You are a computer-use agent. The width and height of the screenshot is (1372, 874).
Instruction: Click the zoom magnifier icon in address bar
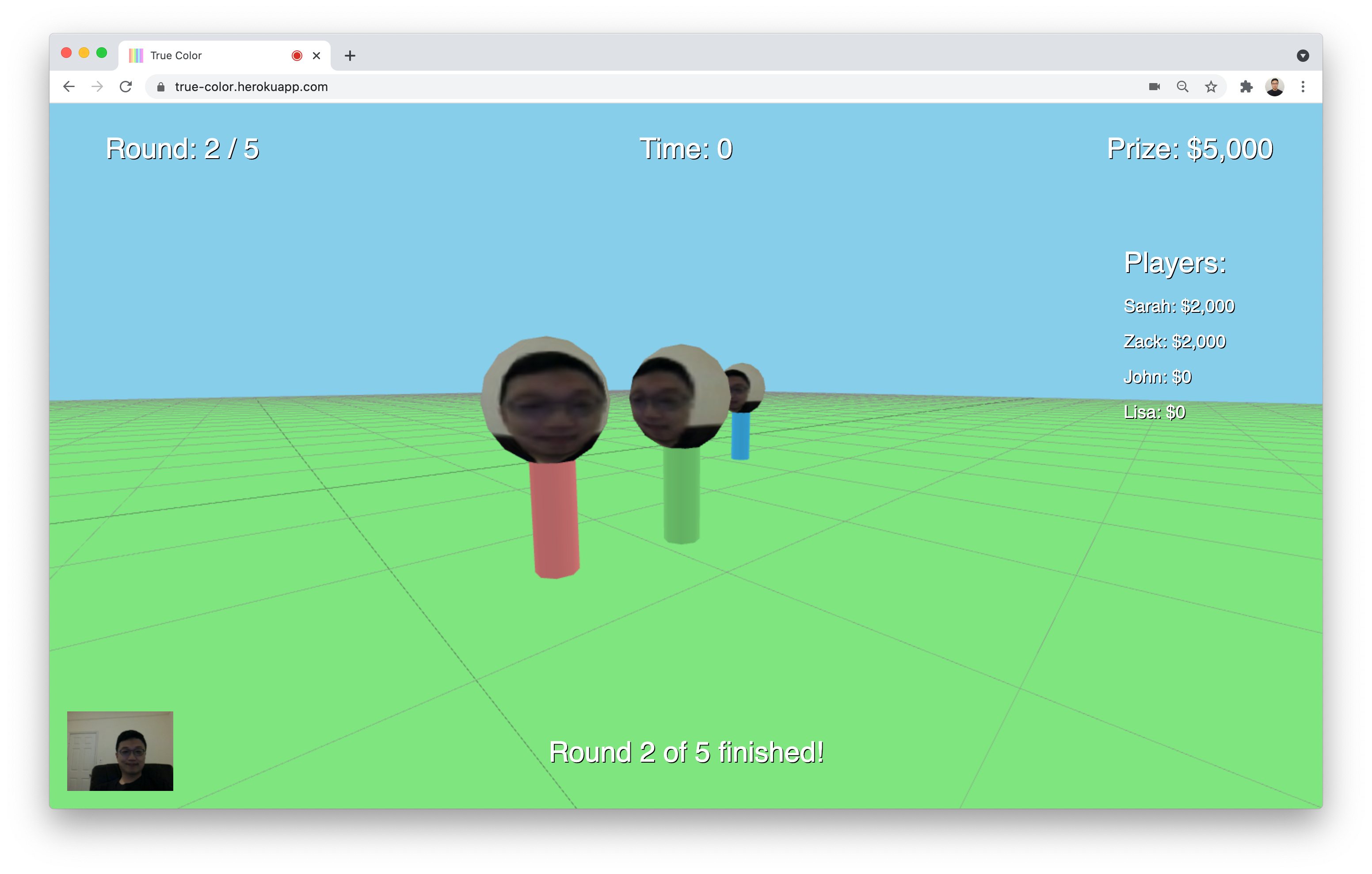coord(1182,87)
